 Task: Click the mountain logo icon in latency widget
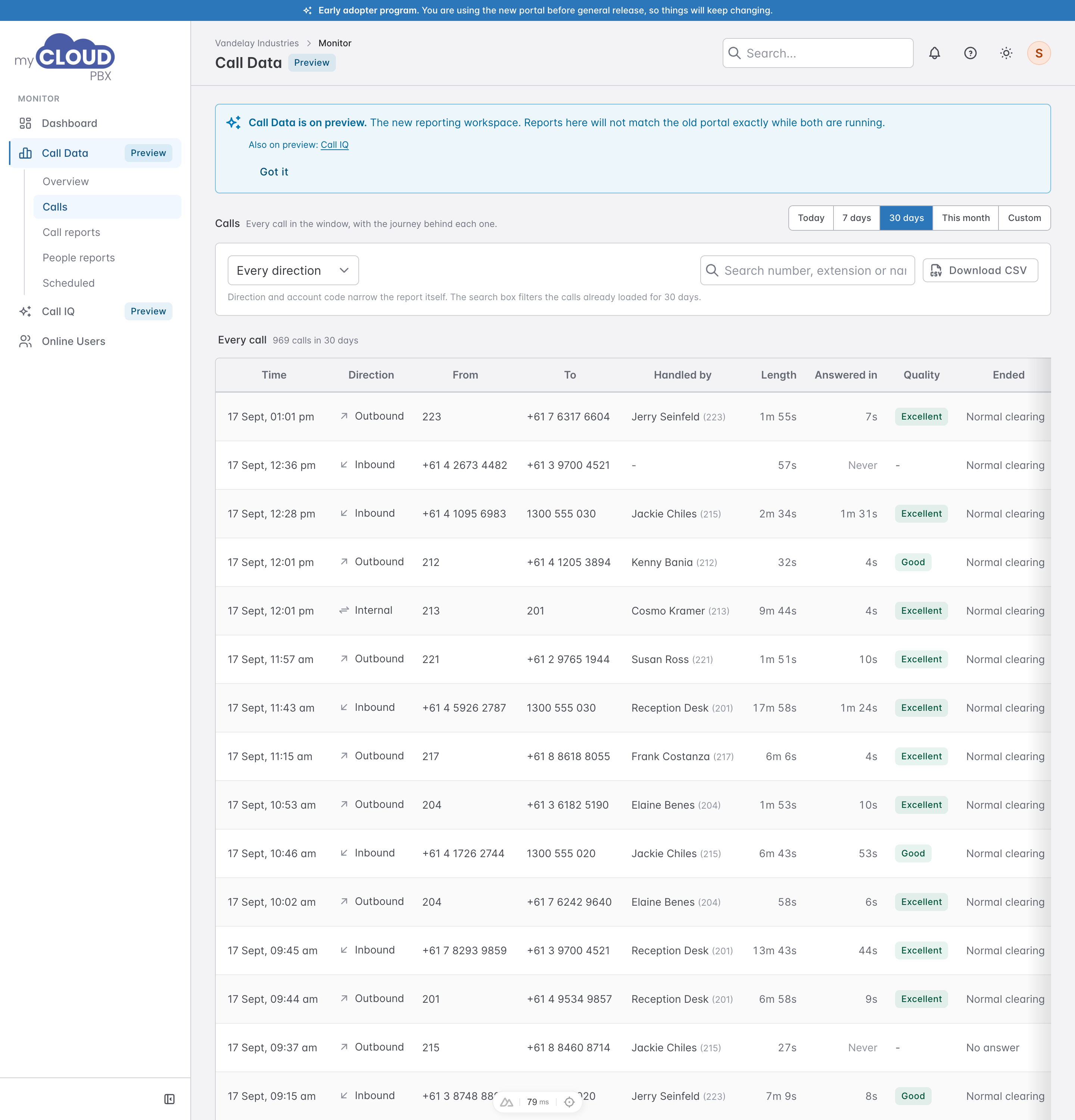pos(507,1102)
